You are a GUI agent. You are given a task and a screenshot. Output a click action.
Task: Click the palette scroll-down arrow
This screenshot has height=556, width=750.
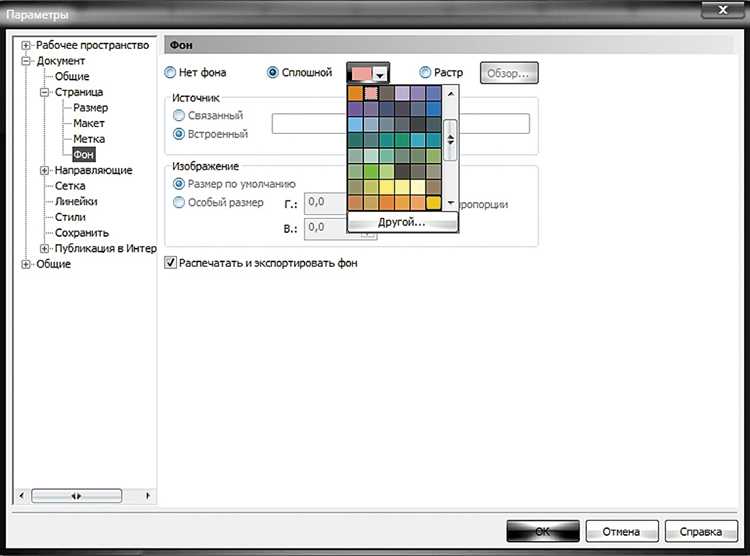pos(451,203)
